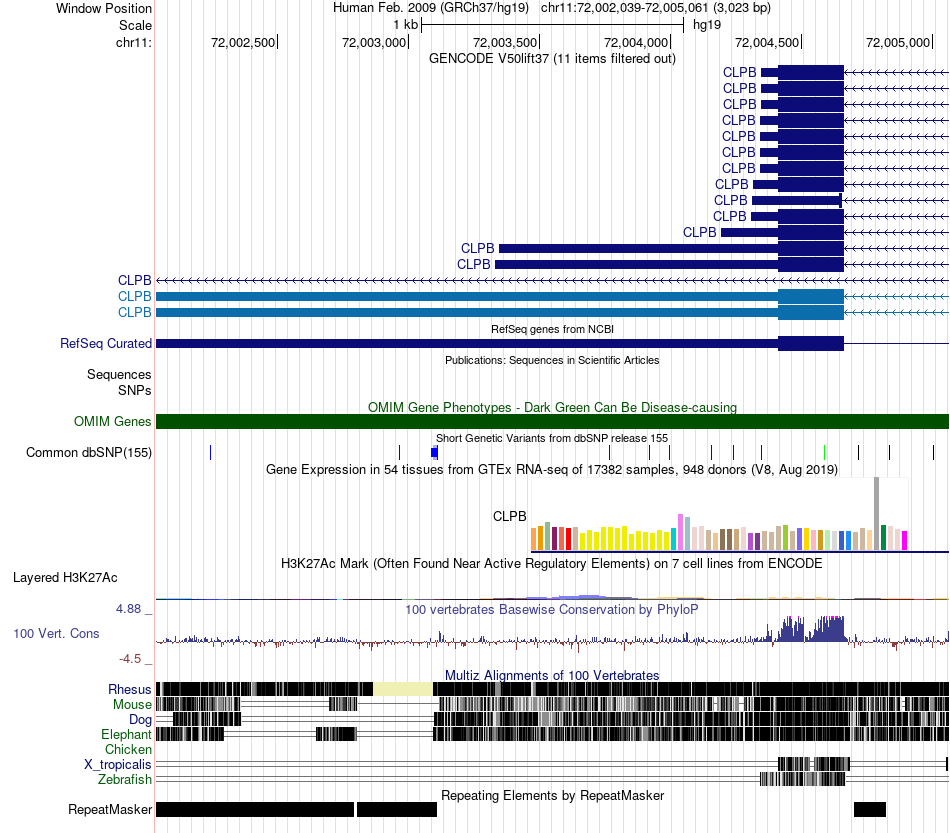
Task: Click the '100 Vert. Cons' label
Action: point(56,634)
